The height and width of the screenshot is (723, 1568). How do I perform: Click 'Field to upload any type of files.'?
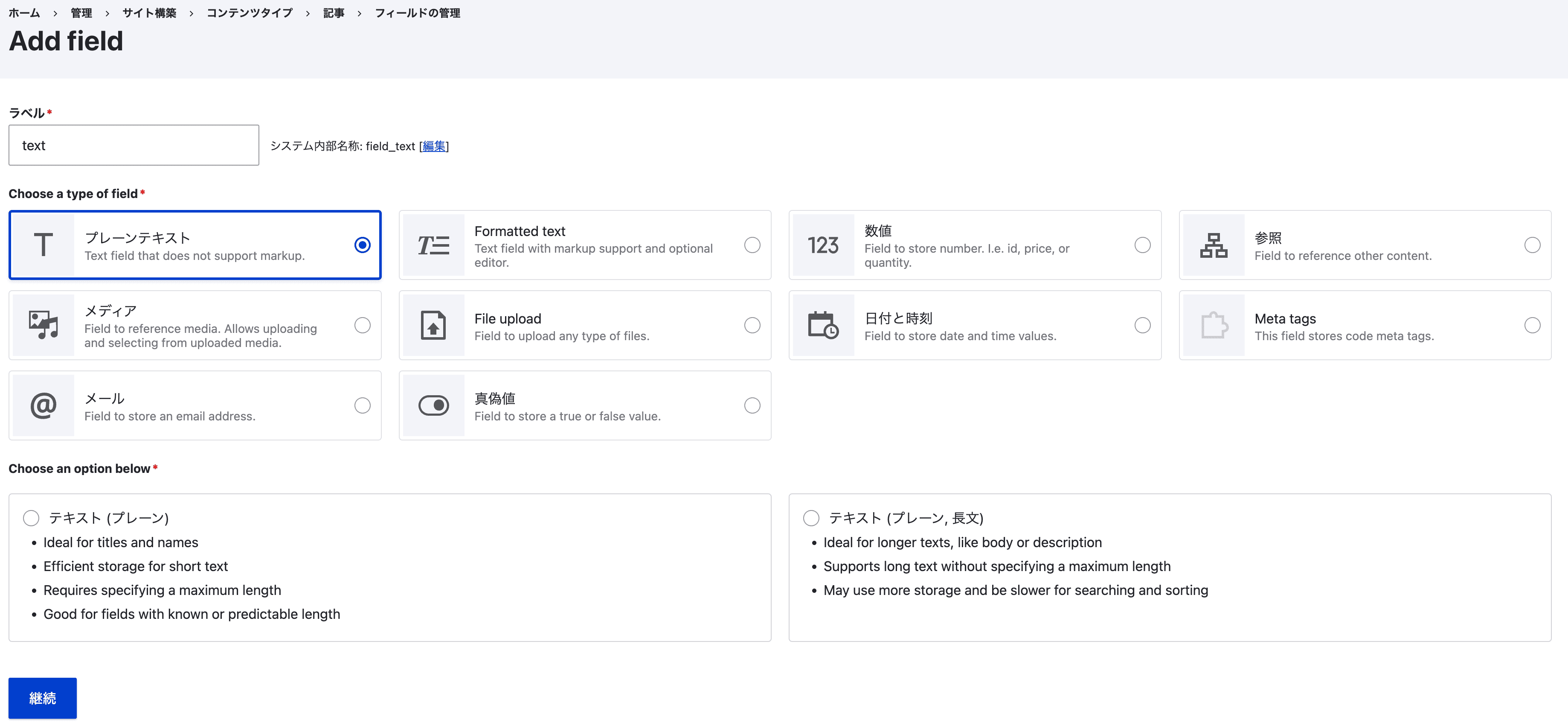[562, 336]
